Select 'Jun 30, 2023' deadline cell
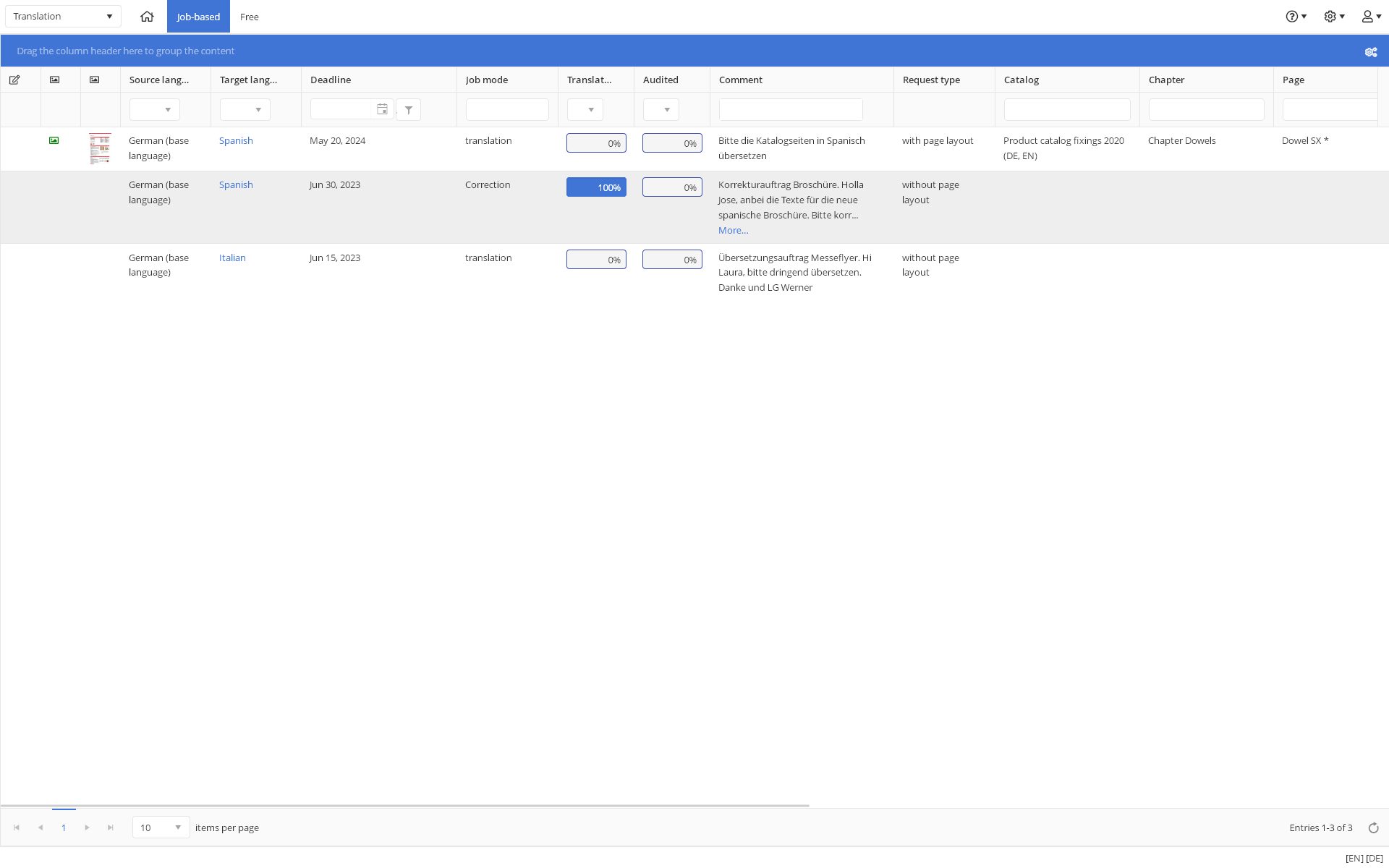1389x868 pixels. 334,184
